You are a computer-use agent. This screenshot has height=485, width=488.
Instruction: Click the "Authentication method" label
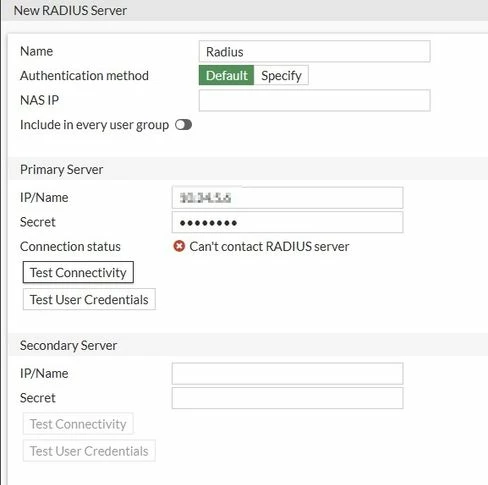pos(84,76)
